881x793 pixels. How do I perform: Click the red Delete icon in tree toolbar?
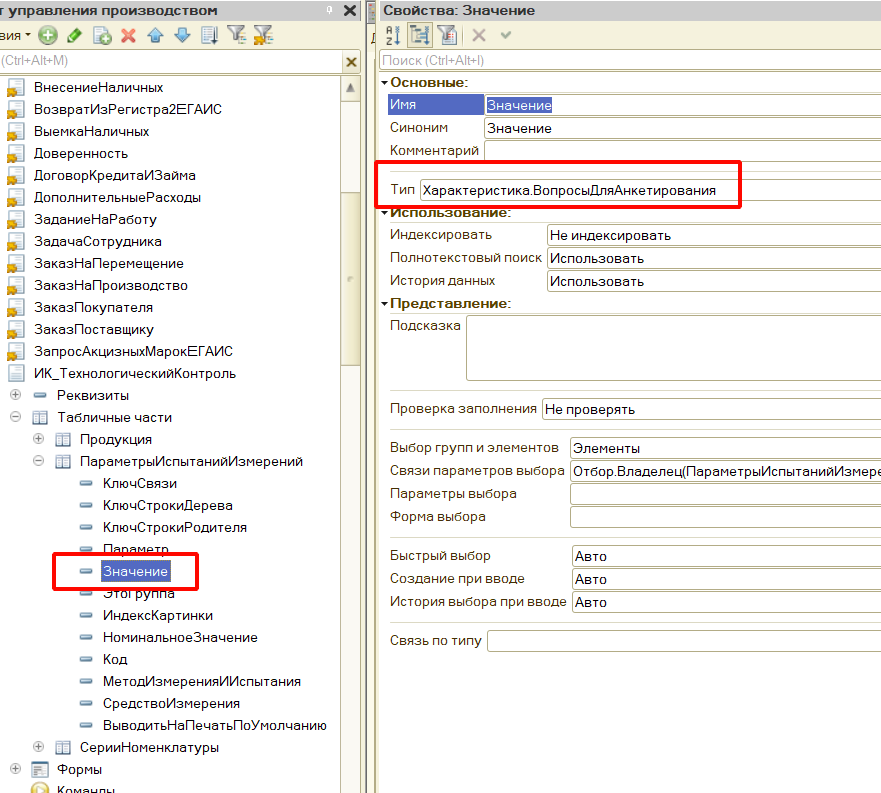tap(128, 35)
